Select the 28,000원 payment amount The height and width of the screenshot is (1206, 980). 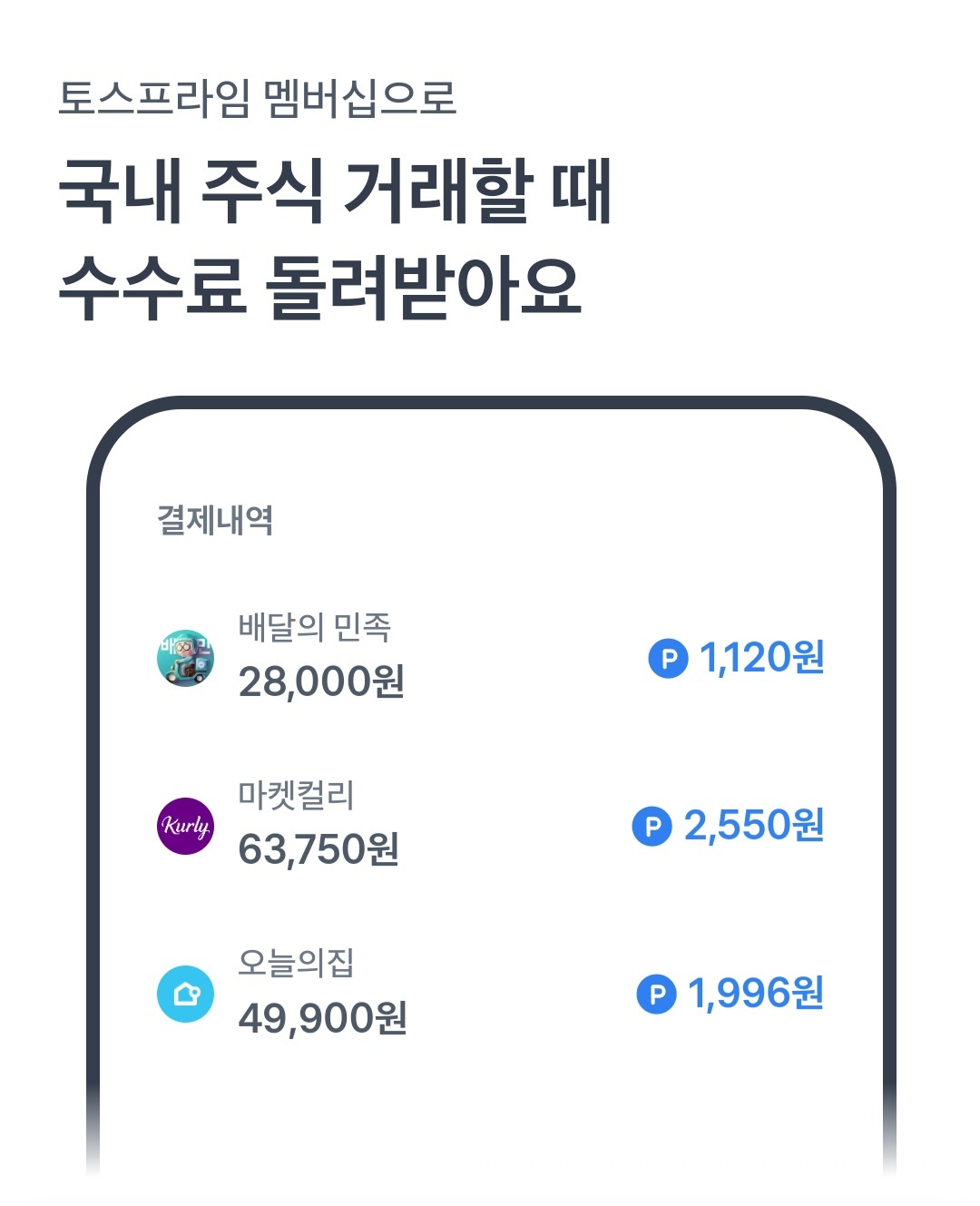point(321,681)
